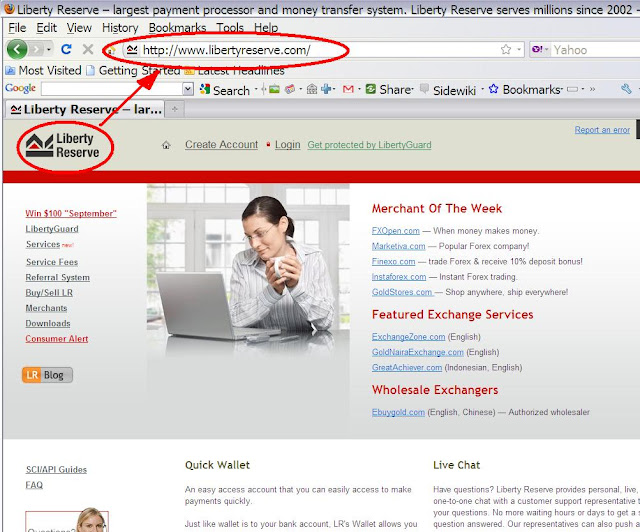Click the blue plus icon on Google Toolbar

(326, 89)
